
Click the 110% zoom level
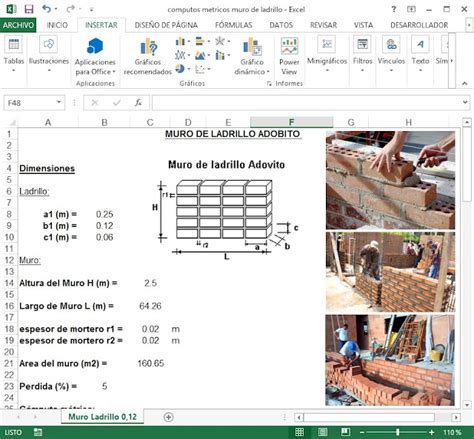click(x=452, y=432)
